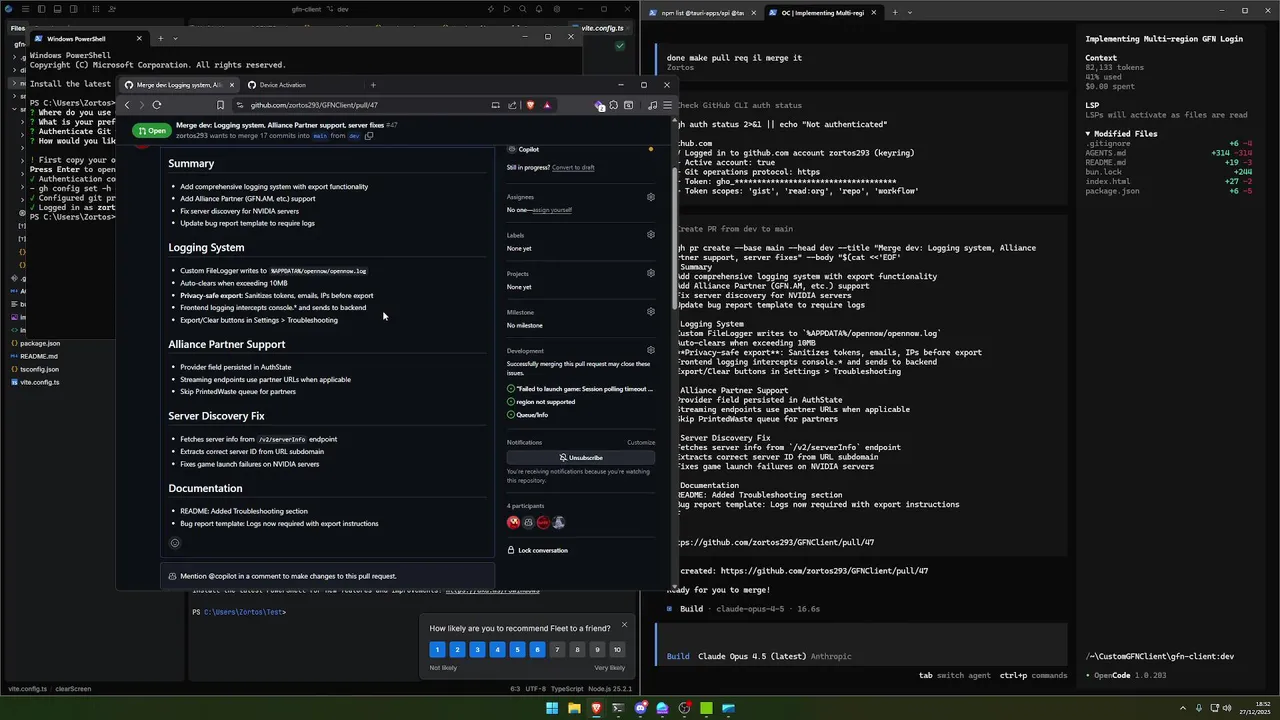Go back in the browser
Viewport: 1280px width, 720px height.
(127, 105)
